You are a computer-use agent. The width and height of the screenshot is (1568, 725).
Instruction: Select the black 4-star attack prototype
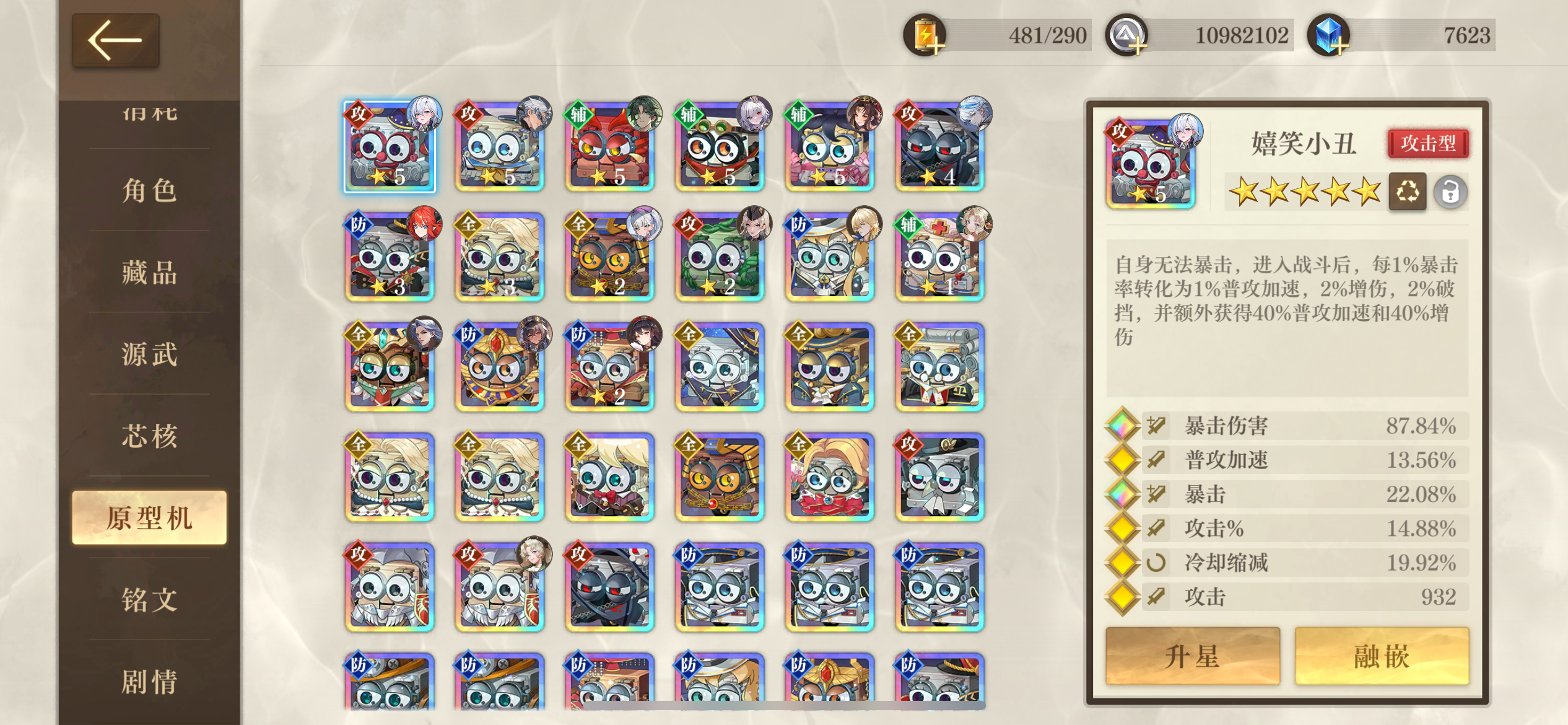pyautogui.click(x=940, y=146)
